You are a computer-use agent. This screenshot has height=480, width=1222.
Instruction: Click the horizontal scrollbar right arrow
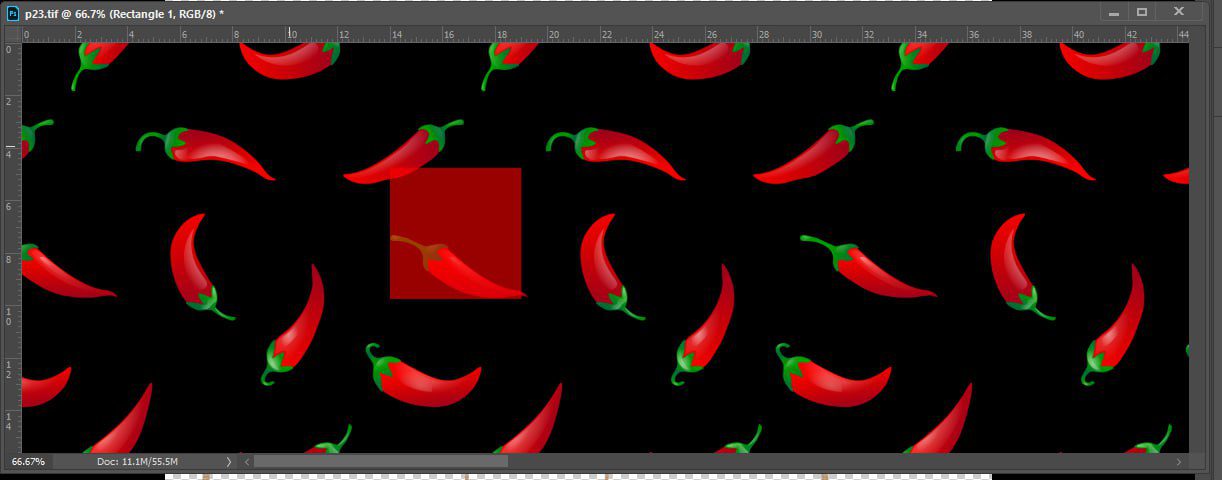(x=1178, y=462)
